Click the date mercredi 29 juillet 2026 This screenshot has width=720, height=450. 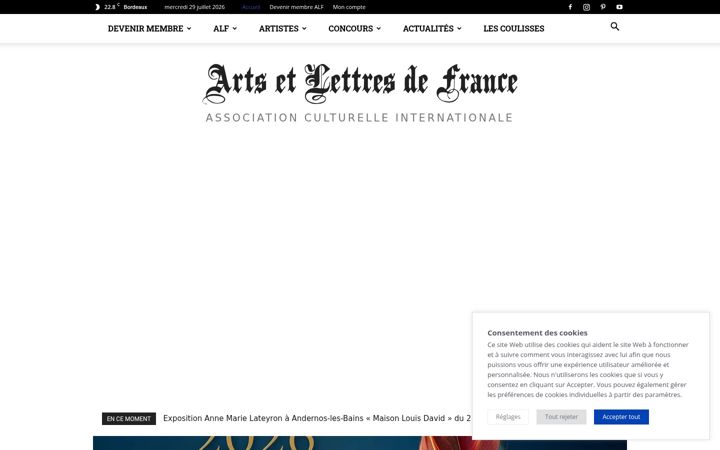[x=195, y=7]
